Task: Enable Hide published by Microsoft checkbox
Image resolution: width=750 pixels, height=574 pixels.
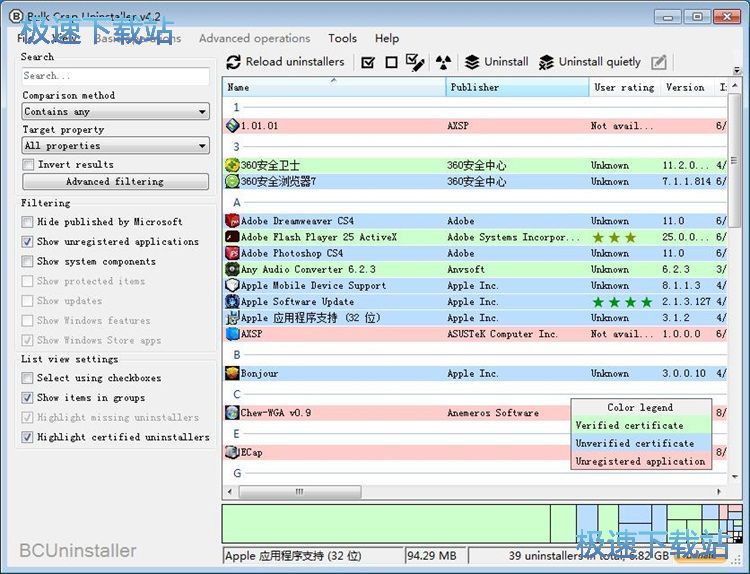Action: click(x=28, y=222)
